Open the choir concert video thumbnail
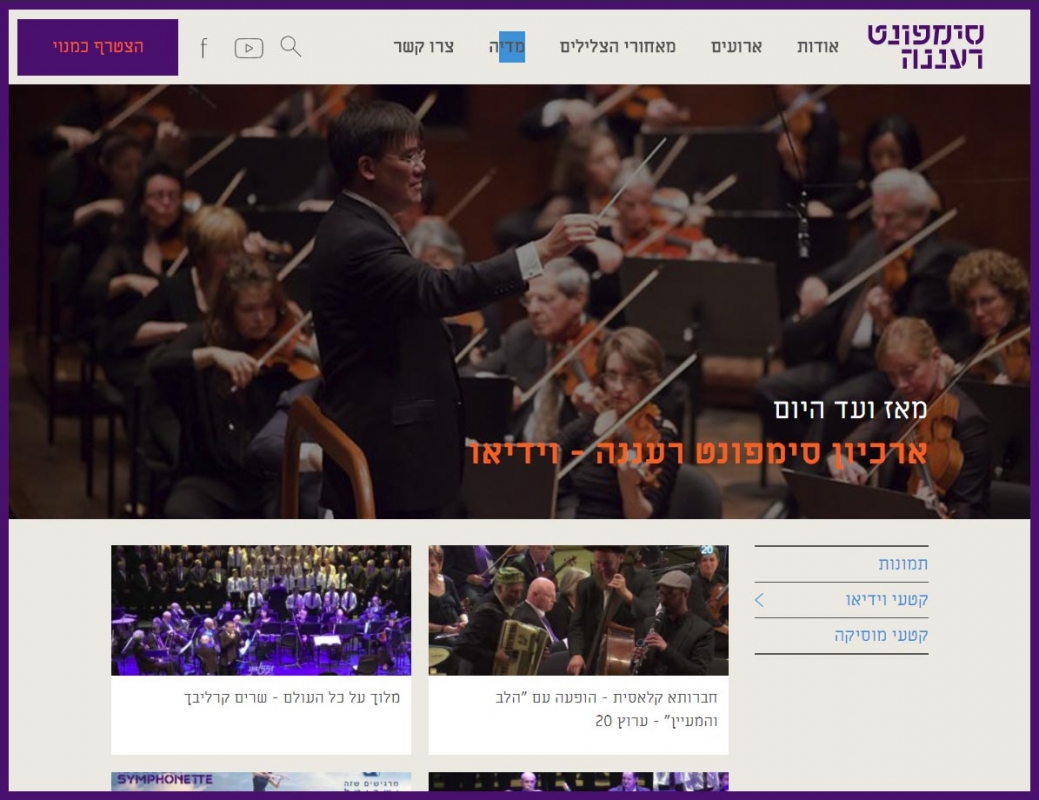The image size is (1039, 800). click(x=261, y=610)
